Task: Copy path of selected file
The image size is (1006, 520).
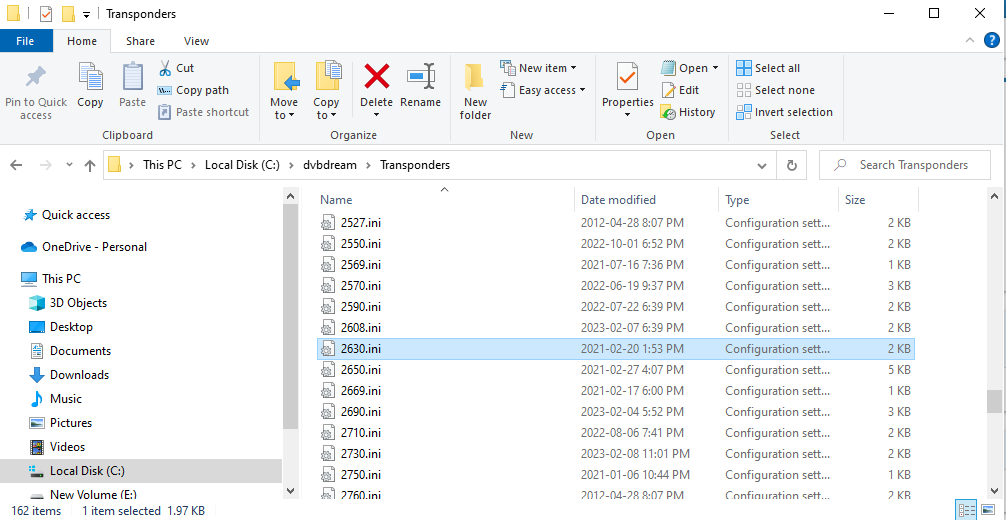Action: click(194, 91)
